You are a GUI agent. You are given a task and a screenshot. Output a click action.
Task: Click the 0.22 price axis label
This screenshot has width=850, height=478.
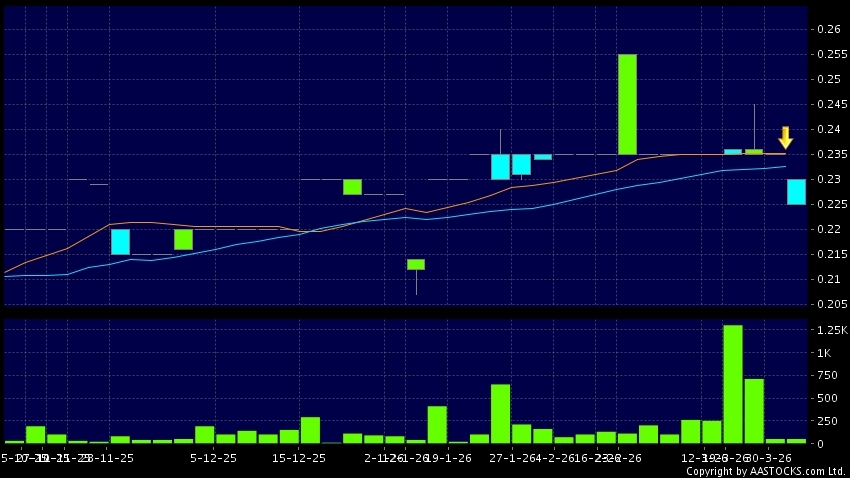pyautogui.click(x=826, y=230)
